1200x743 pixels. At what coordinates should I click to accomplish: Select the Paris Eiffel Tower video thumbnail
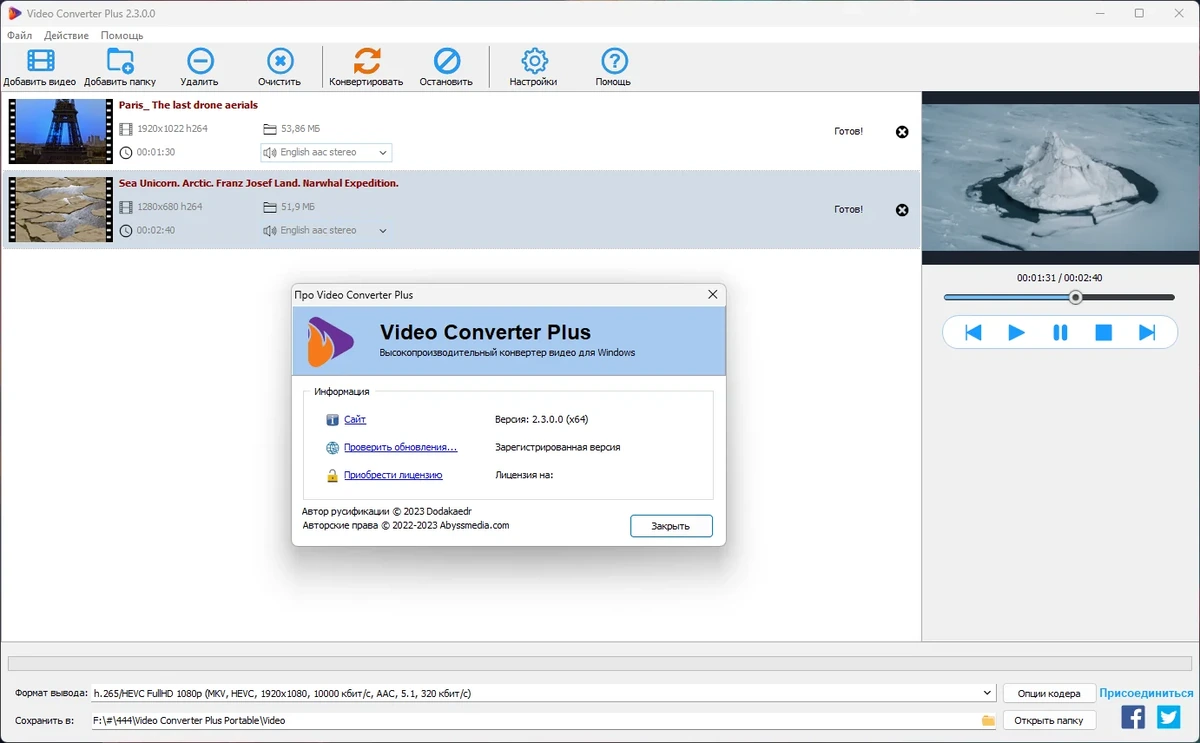[61, 131]
